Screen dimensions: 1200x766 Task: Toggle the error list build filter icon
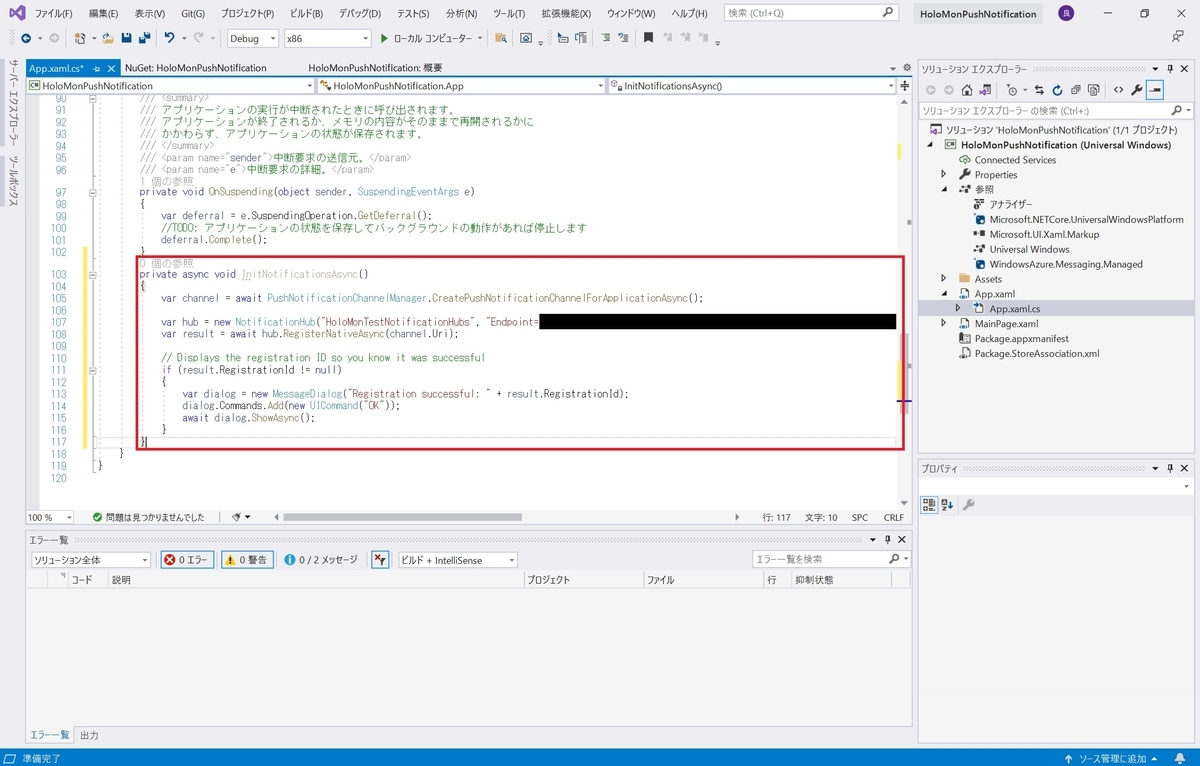tap(380, 560)
